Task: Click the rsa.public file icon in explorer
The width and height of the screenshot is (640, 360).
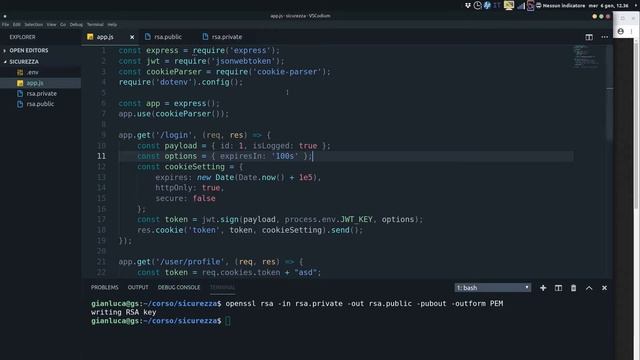Action: tap(20, 104)
